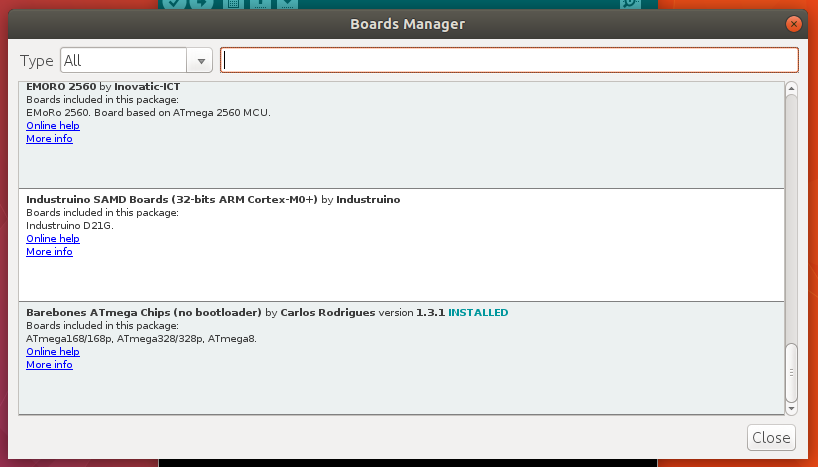The image size is (818, 467).
Task: Open Online help for Industruino SAMD Boards
Action: (x=53, y=238)
